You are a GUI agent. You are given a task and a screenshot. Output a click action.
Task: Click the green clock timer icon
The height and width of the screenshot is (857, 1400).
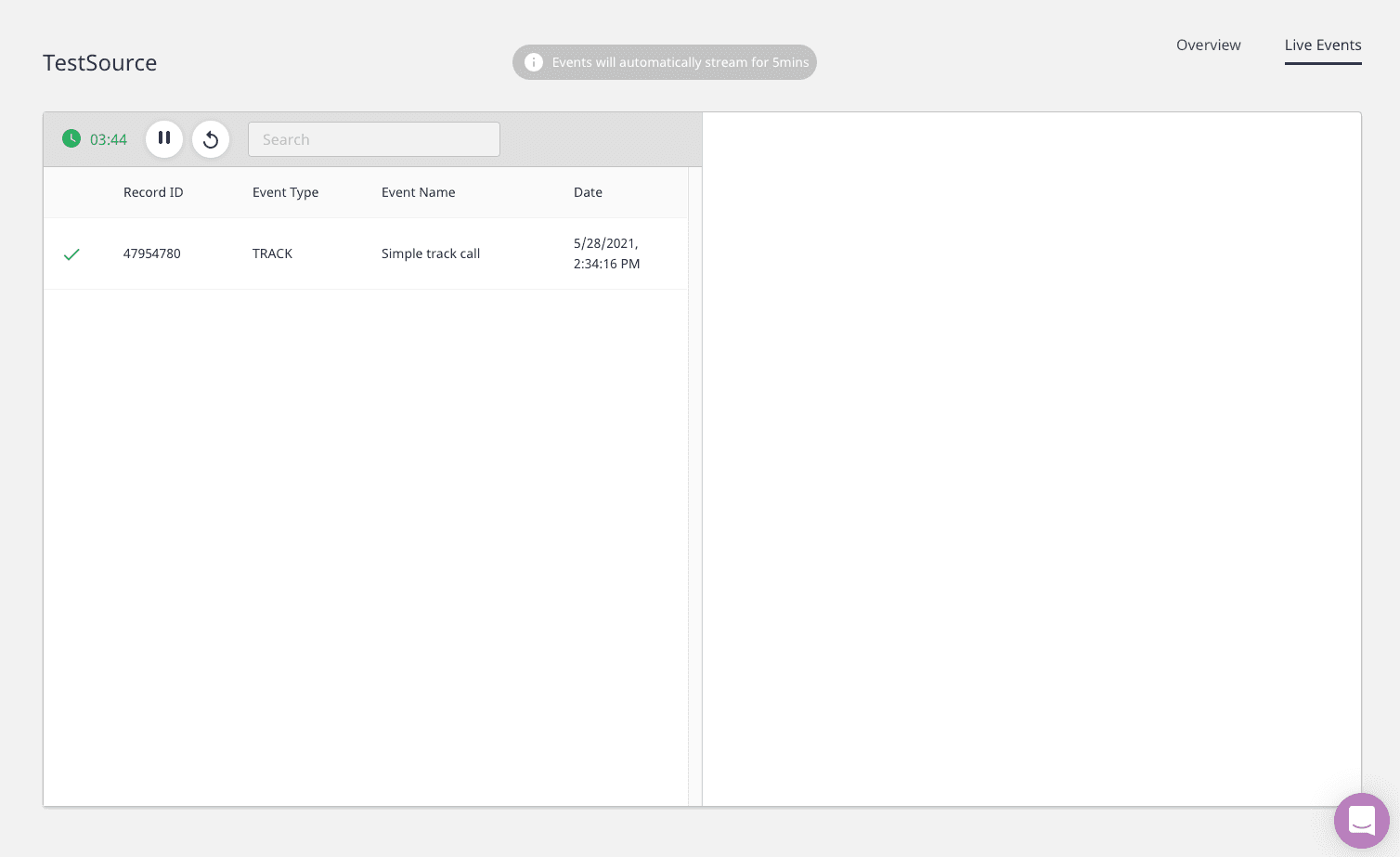pos(71,139)
